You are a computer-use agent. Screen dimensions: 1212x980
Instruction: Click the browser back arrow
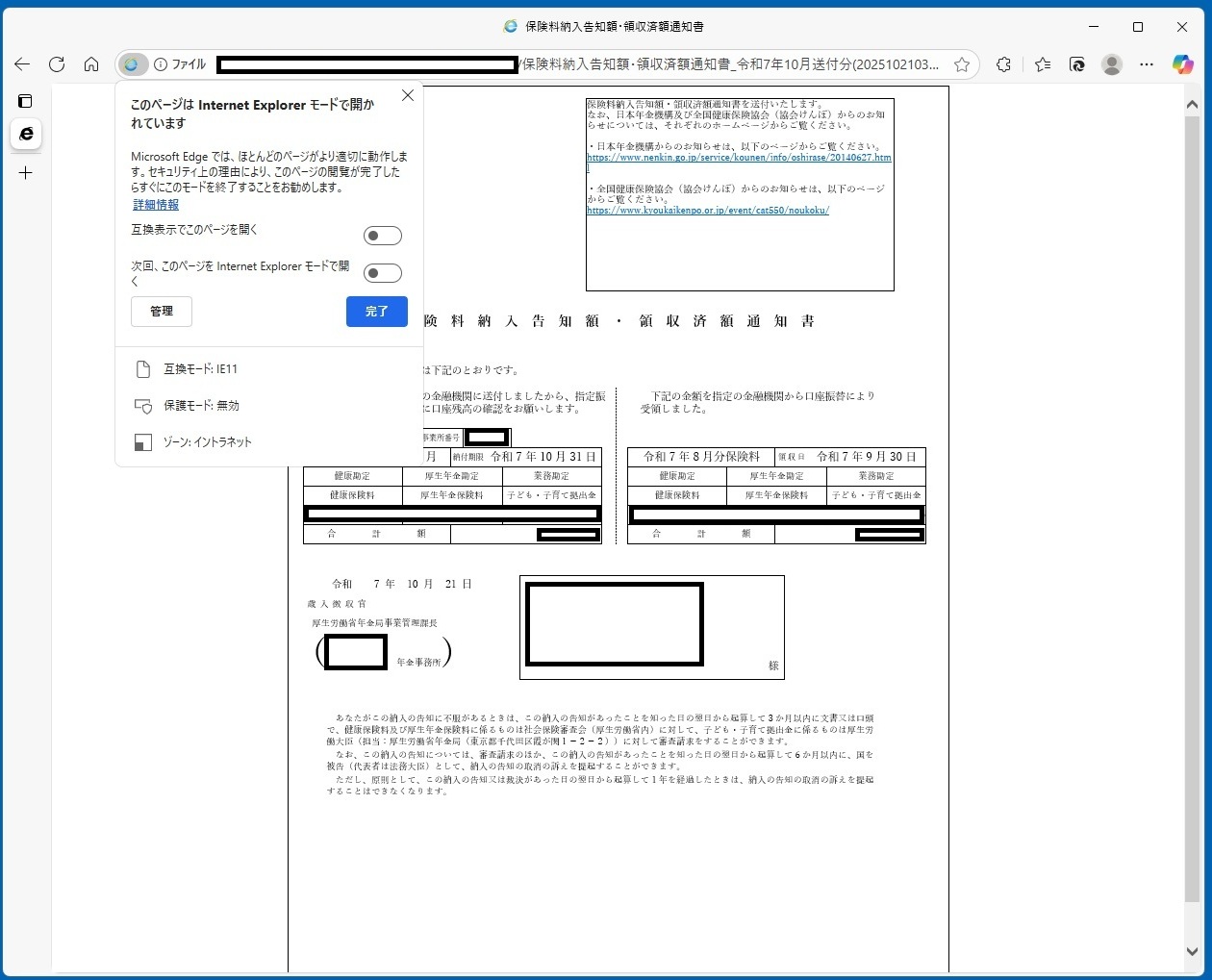pos(22,64)
